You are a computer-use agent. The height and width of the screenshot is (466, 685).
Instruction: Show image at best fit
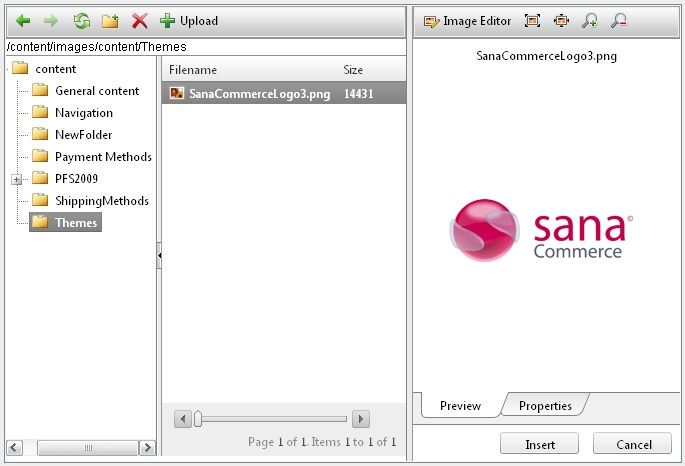click(532, 21)
